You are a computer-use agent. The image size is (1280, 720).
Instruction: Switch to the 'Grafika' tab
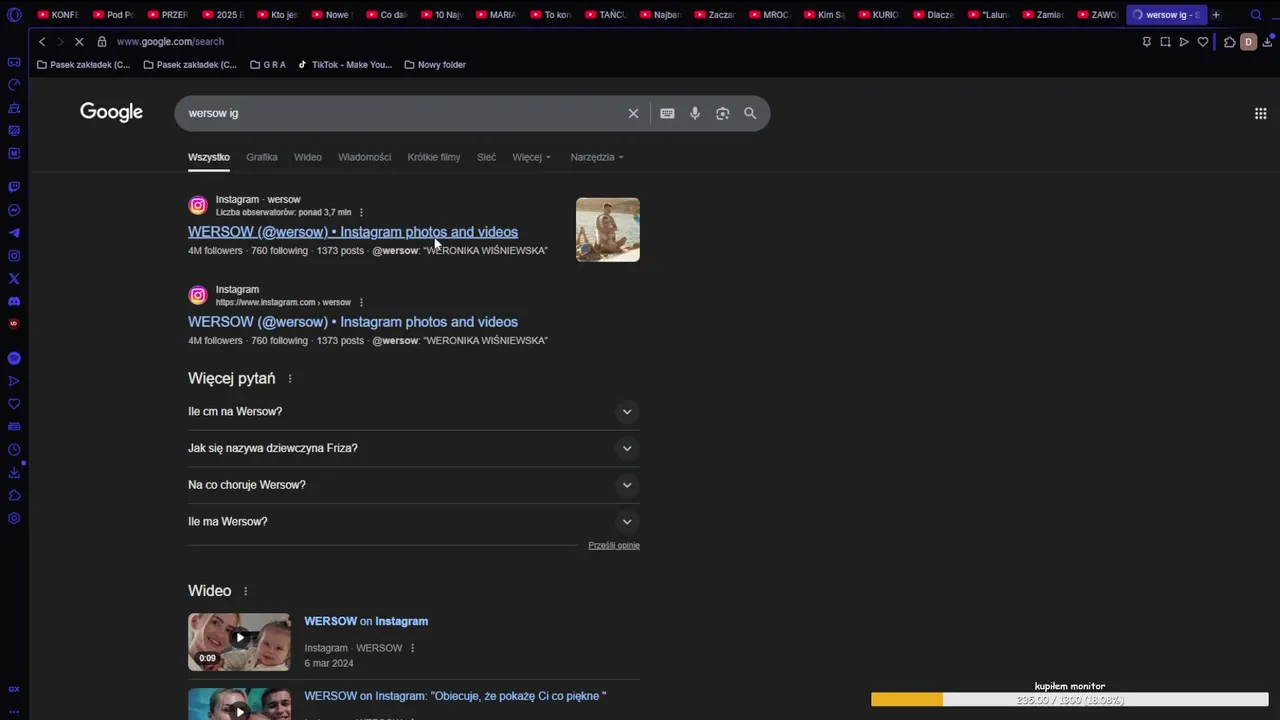tap(262, 157)
